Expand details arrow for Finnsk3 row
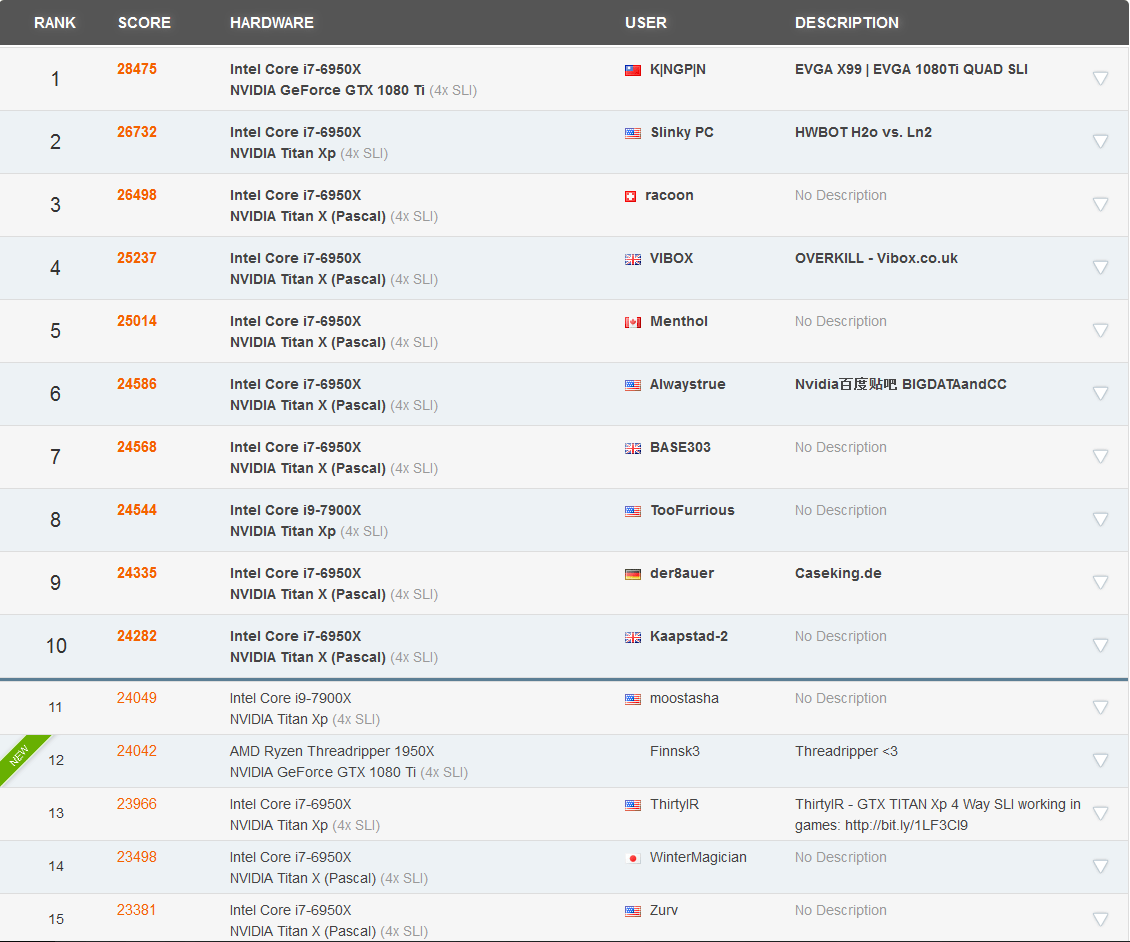The width and height of the screenshot is (1130, 942). [1100, 760]
